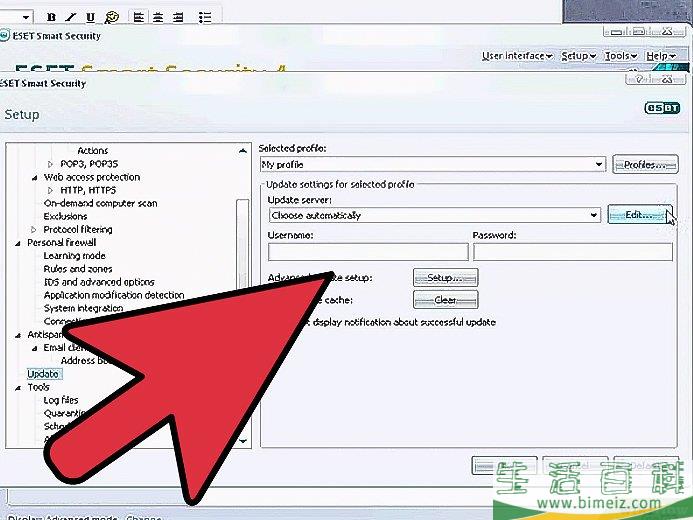Select Exclusions in the setup tree
693x520 pixels.
coord(65,216)
